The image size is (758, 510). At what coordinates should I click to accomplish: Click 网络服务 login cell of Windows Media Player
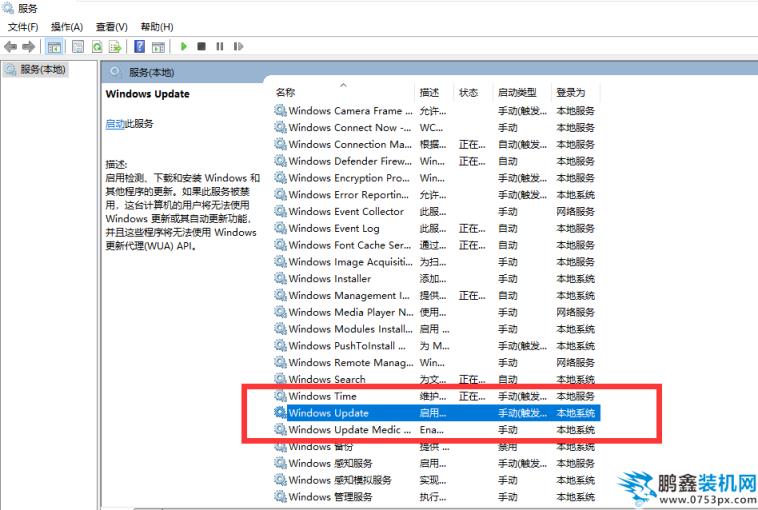point(575,312)
